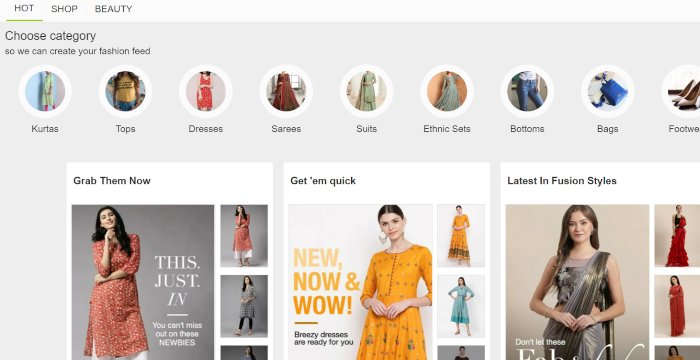This screenshot has width=700, height=360.
Task: Select the Tops category circle
Action: [125, 91]
